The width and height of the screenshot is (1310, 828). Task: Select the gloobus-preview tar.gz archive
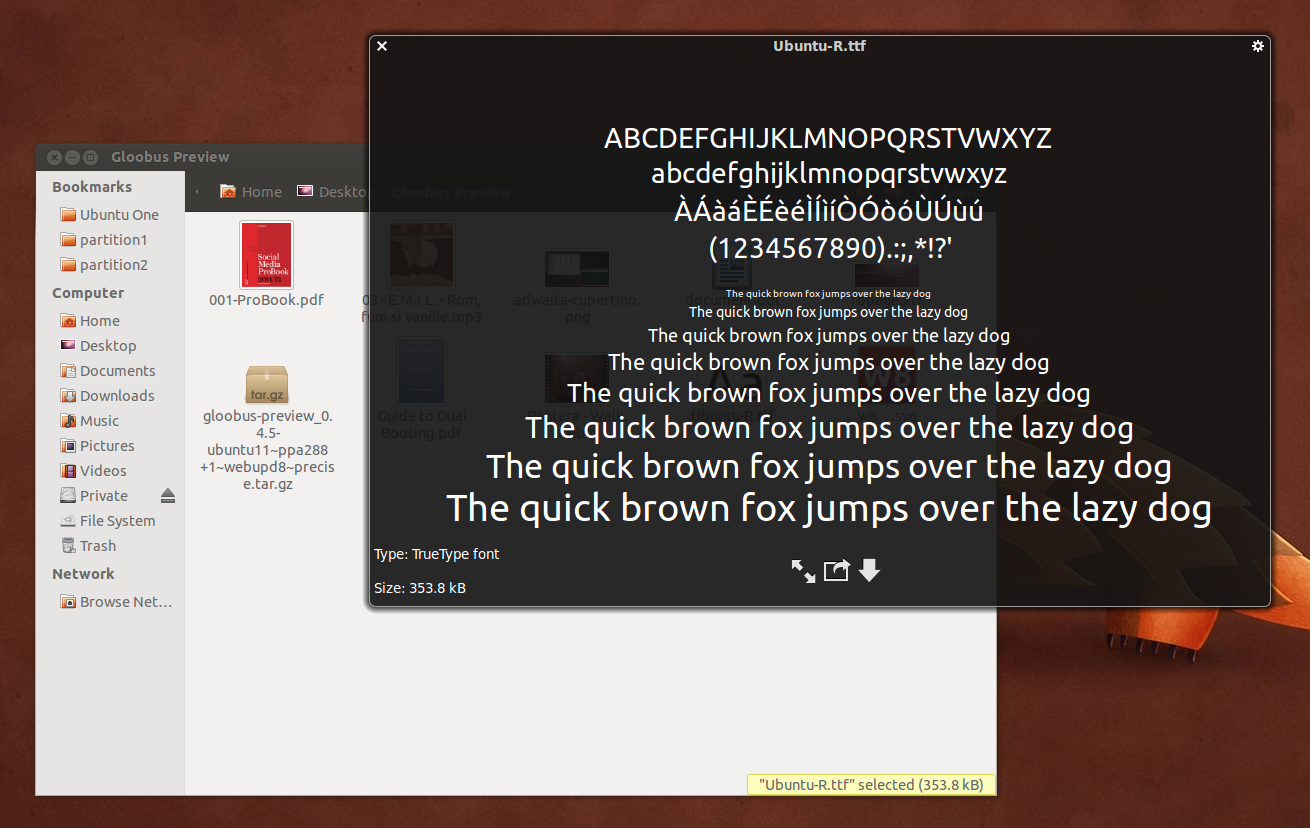pyautogui.click(x=266, y=385)
